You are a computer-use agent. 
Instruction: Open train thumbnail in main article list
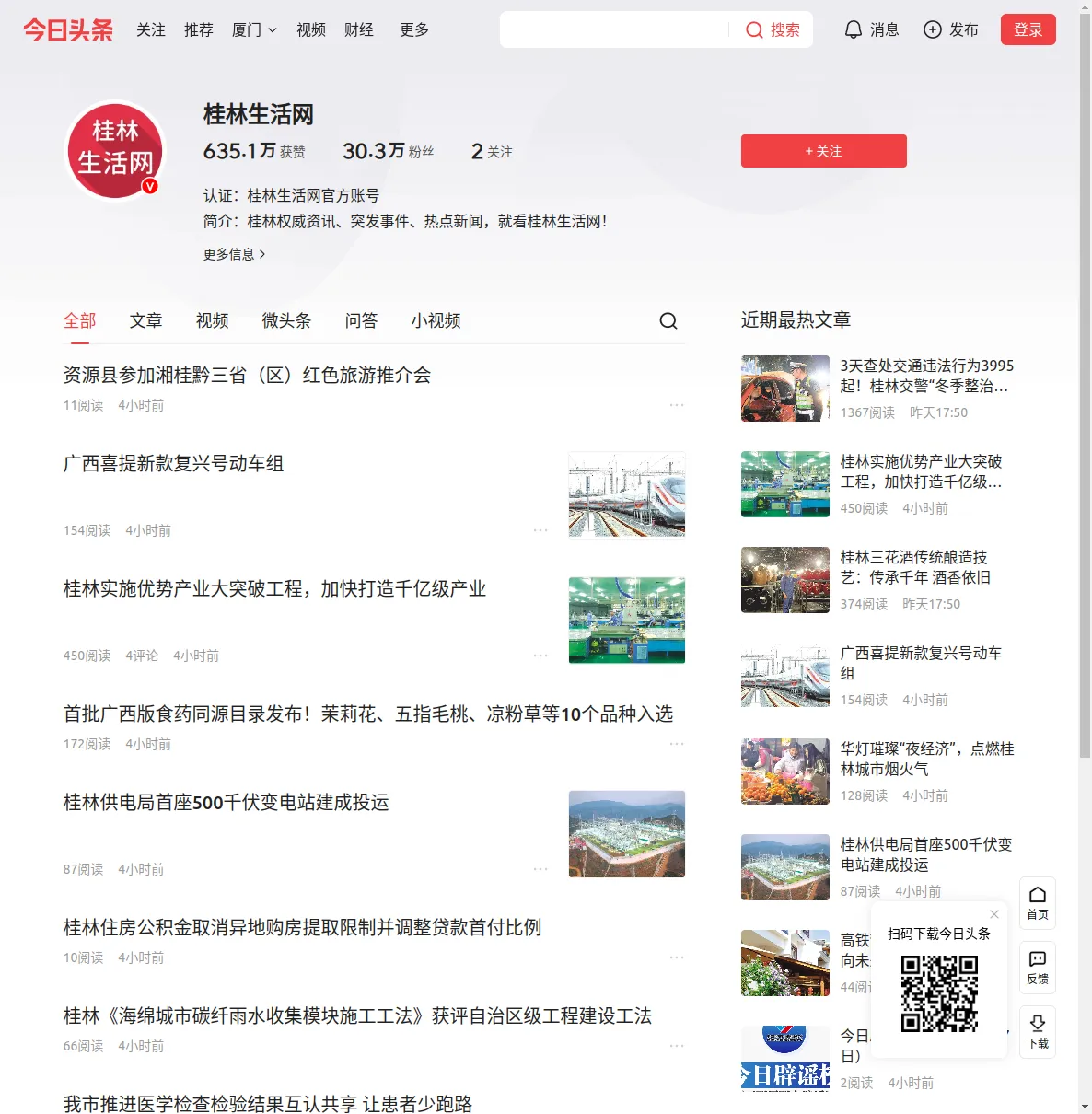(627, 494)
